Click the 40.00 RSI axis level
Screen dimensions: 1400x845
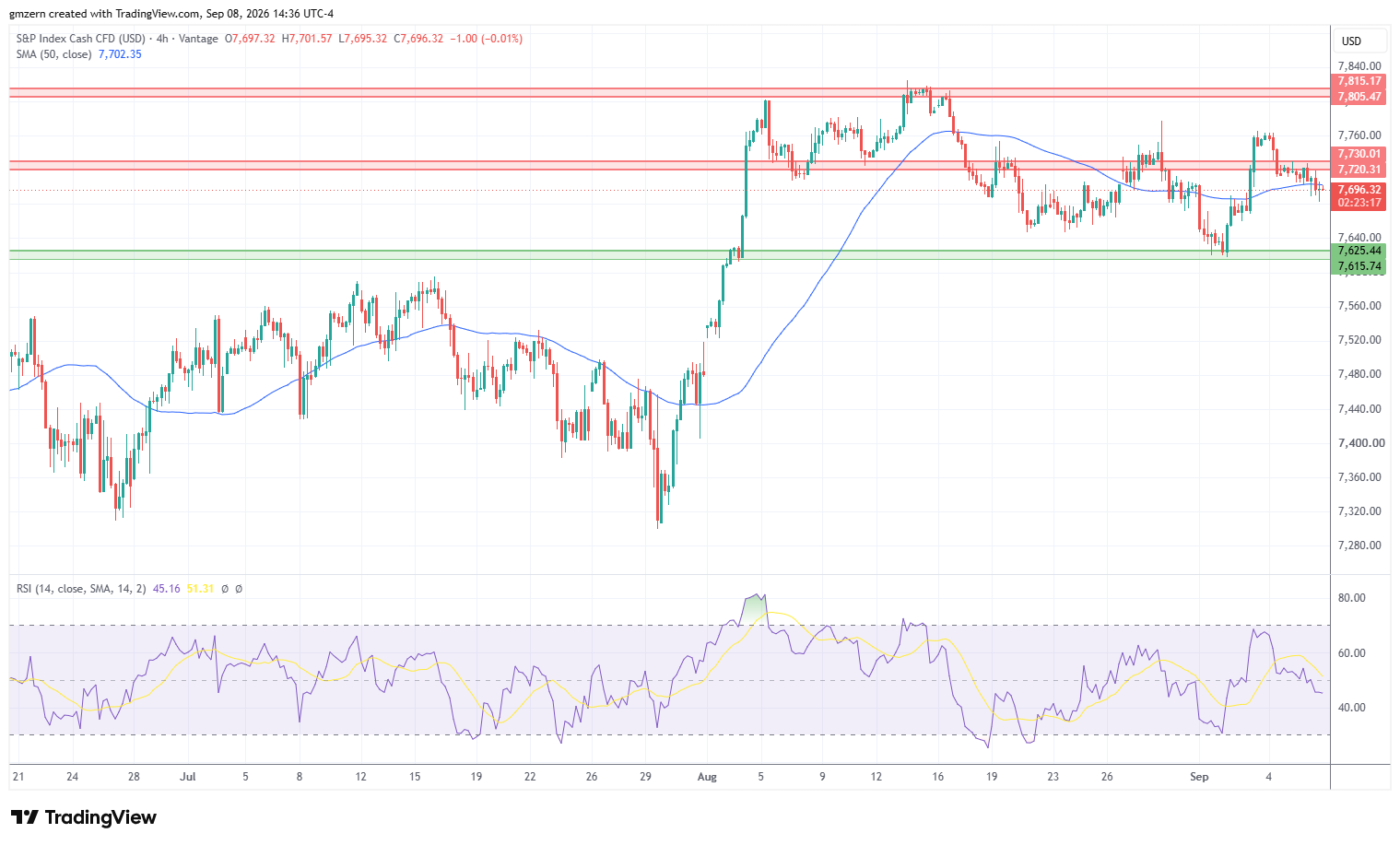click(x=1352, y=708)
